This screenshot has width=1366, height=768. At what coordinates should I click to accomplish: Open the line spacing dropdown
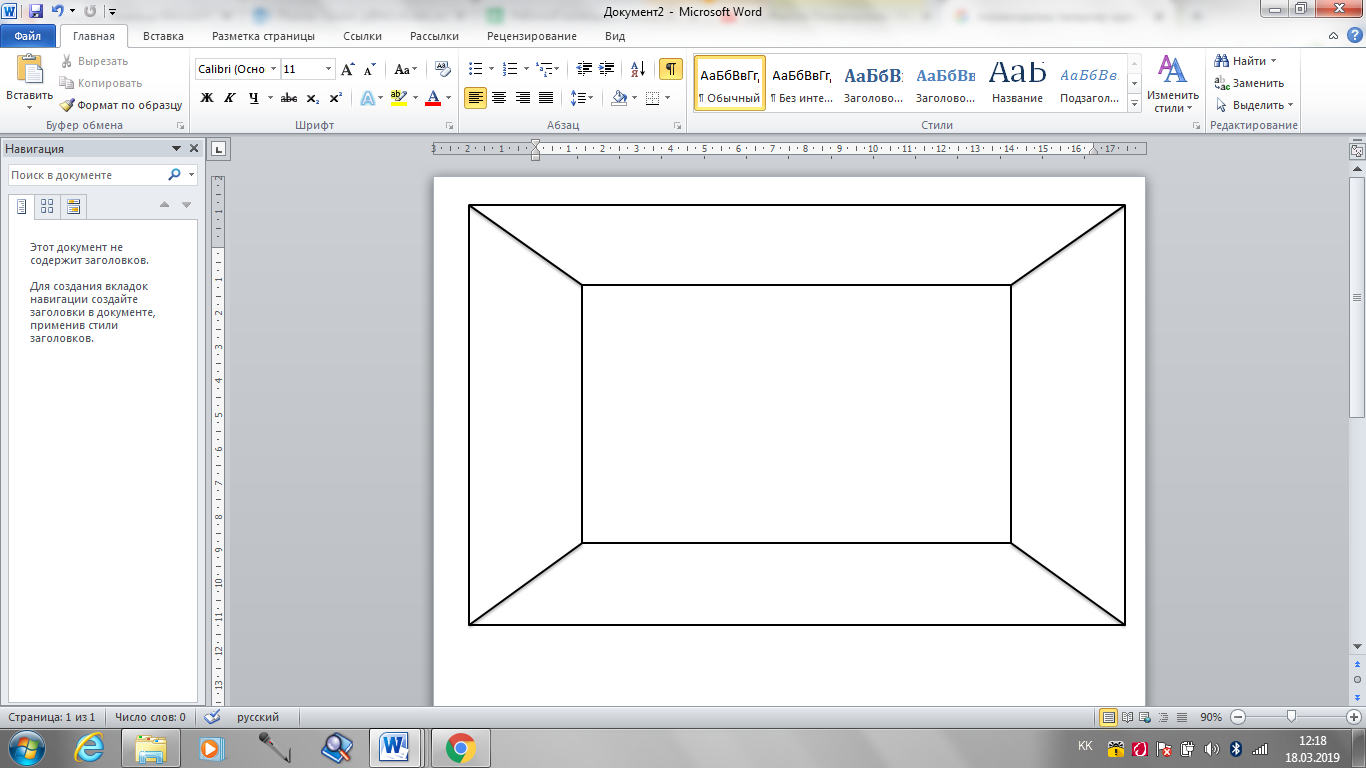tap(581, 98)
